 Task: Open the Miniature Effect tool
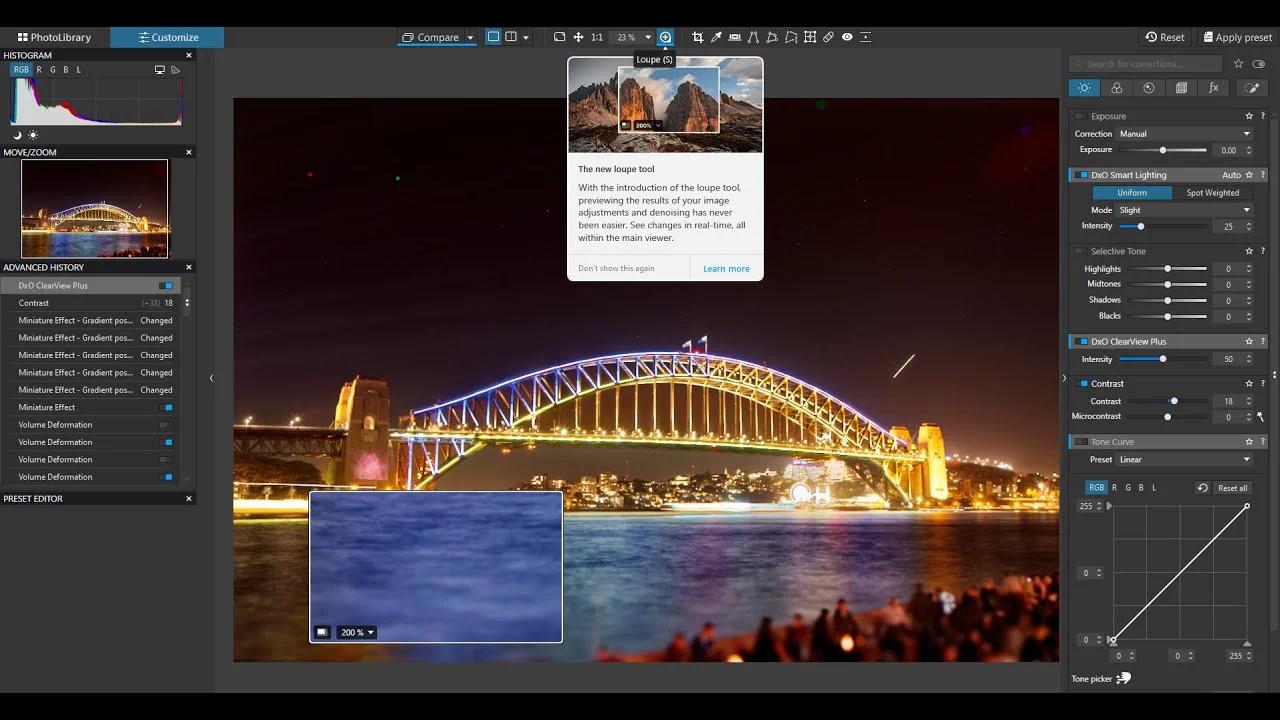[866, 37]
